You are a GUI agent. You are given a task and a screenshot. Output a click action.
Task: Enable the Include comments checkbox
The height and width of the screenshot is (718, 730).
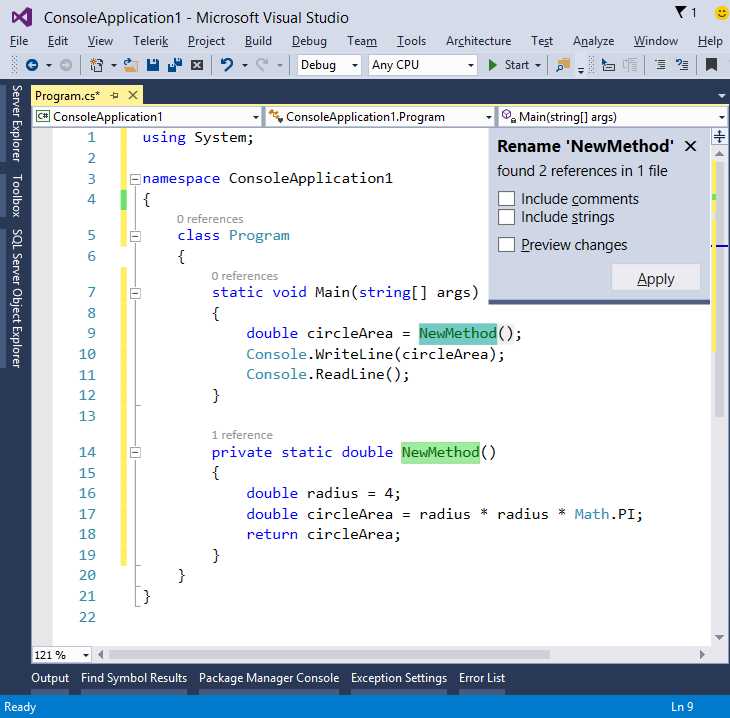click(506, 198)
